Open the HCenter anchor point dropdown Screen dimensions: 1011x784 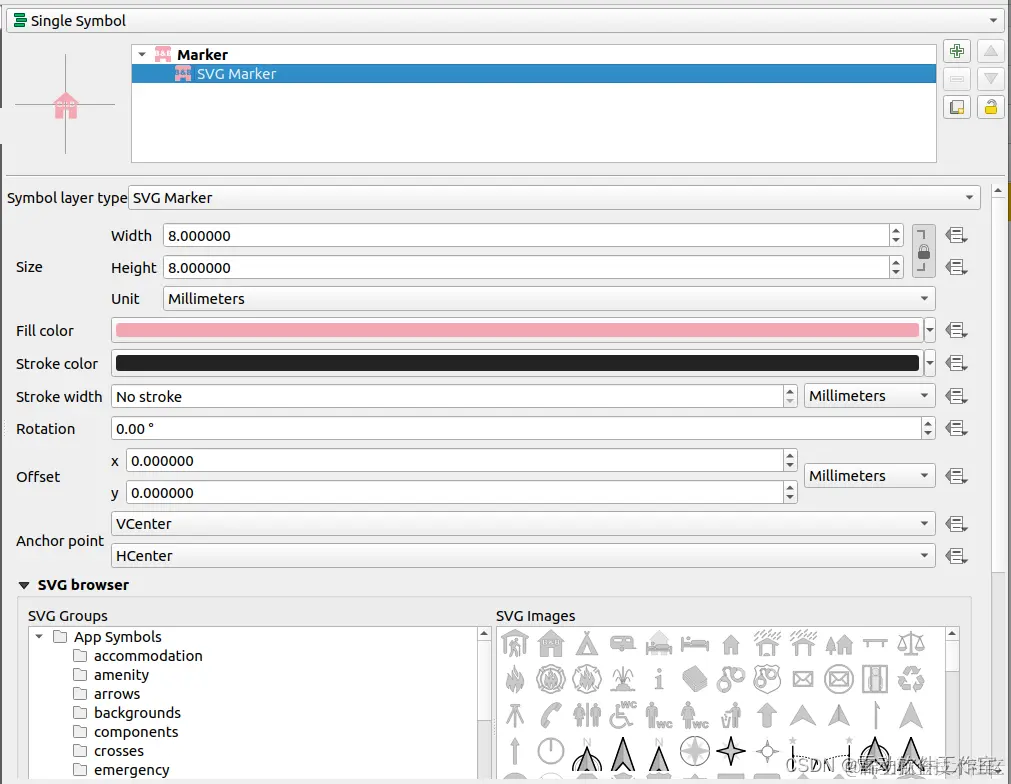pos(523,556)
